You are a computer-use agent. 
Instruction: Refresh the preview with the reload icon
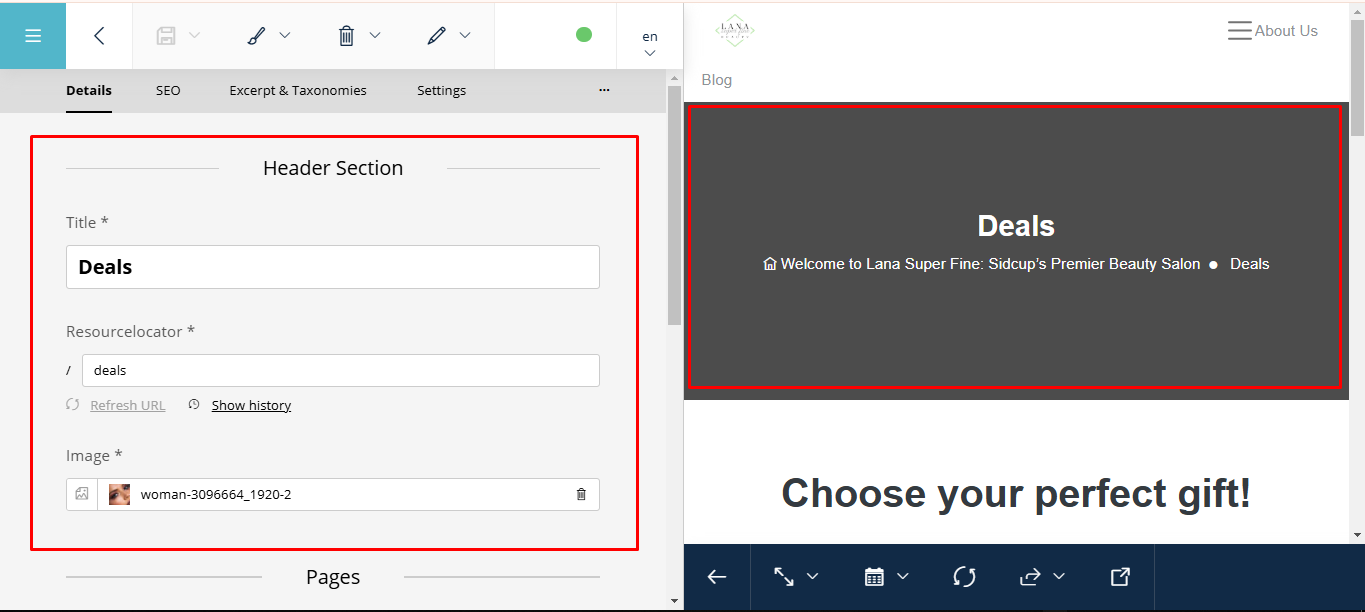pyautogui.click(x=964, y=576)
